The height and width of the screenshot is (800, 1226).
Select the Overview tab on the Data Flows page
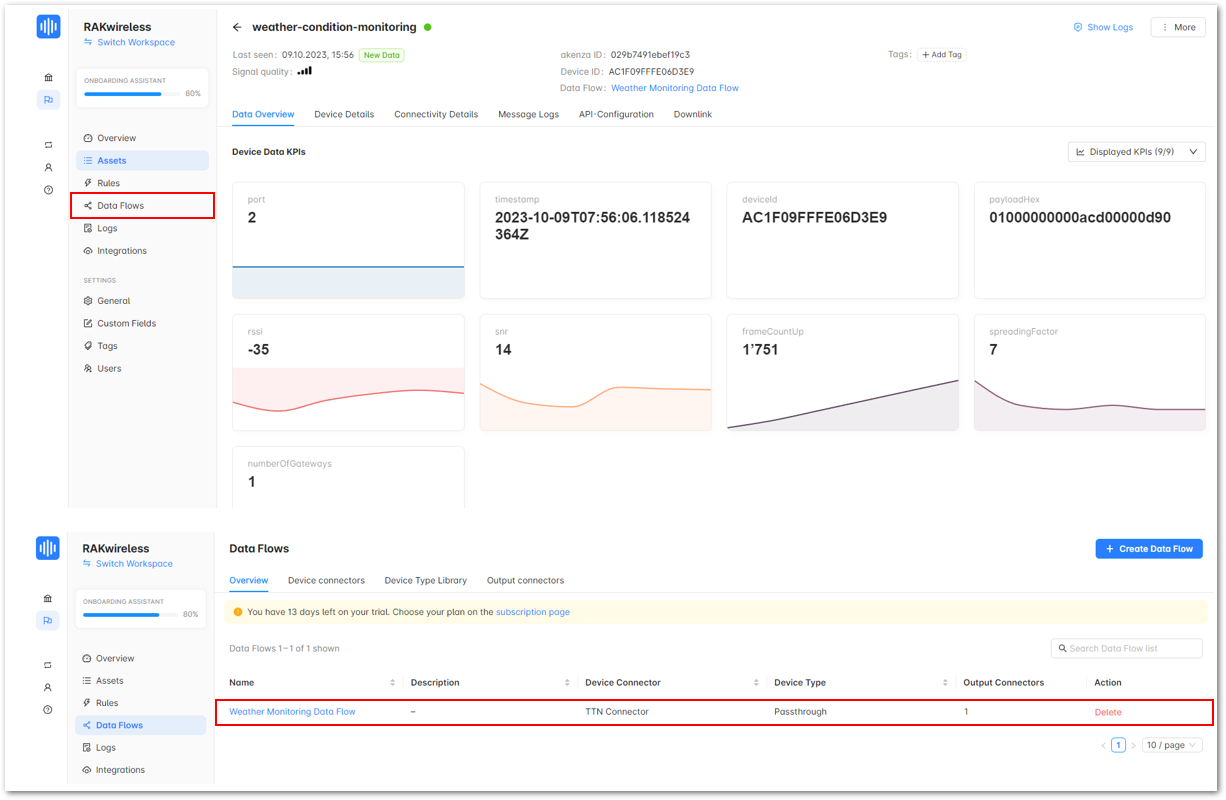point(249,580)
